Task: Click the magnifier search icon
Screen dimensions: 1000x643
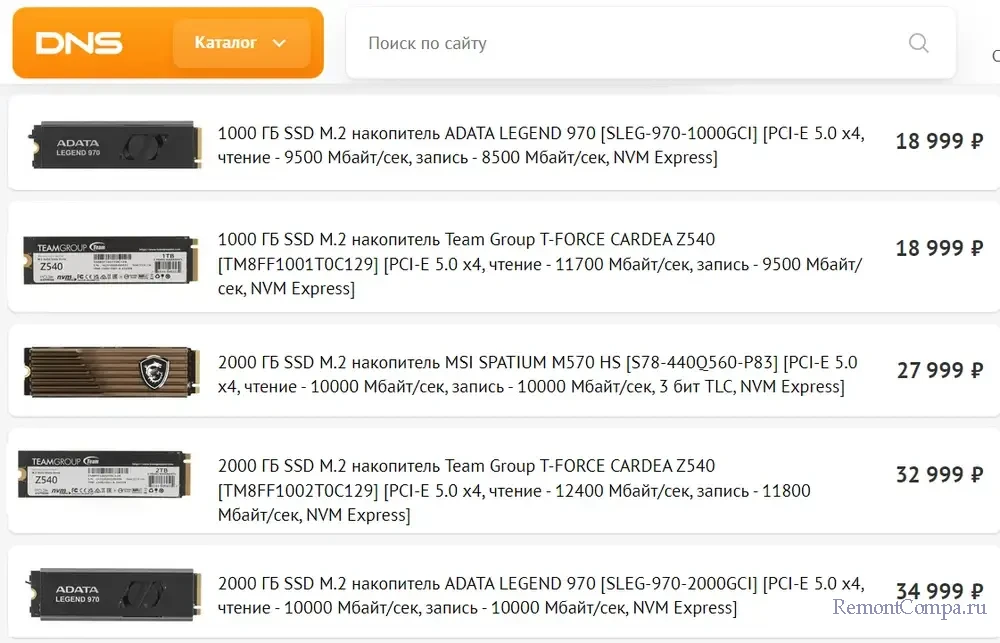Action: coord(918,43)
